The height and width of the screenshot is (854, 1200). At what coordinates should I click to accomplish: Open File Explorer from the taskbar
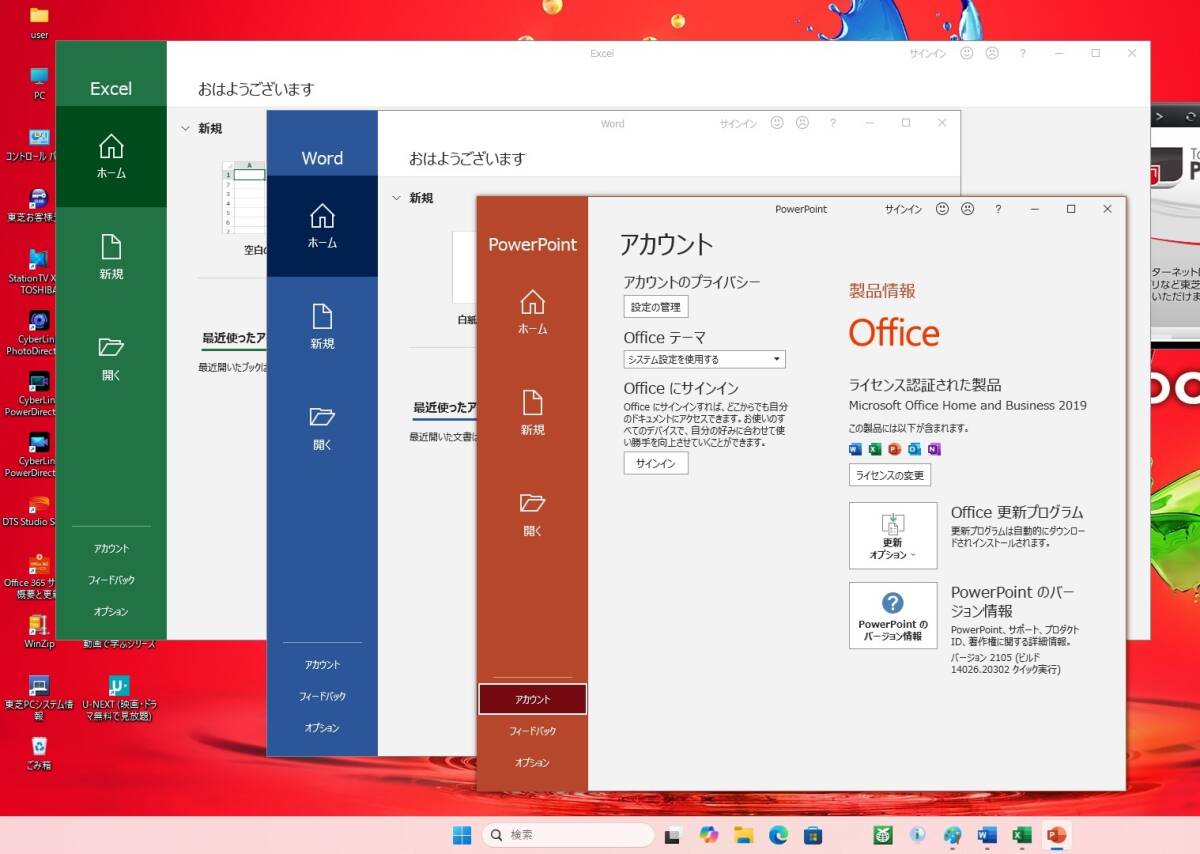(743, 835)
